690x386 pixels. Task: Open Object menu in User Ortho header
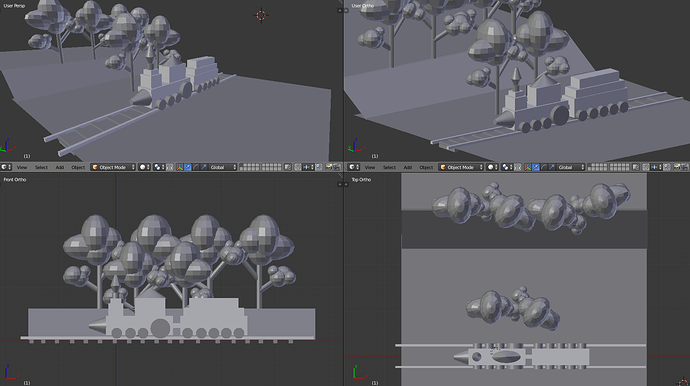pyautogui.click(x=426, y=167)
